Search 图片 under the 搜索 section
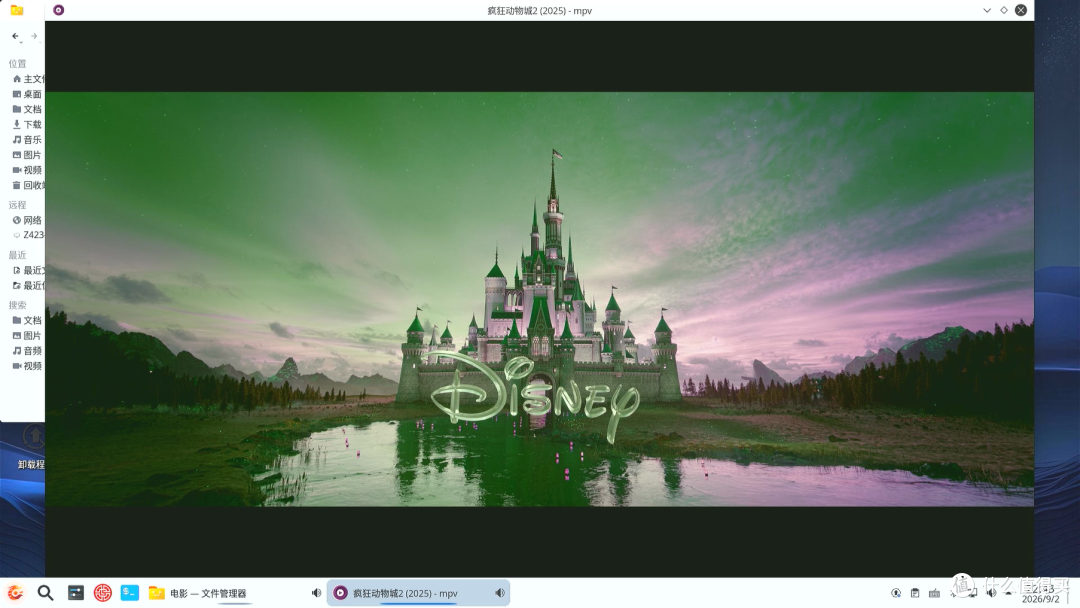Image resolution: width=1080 pixels, height=608 pixels. click(28, 335)
